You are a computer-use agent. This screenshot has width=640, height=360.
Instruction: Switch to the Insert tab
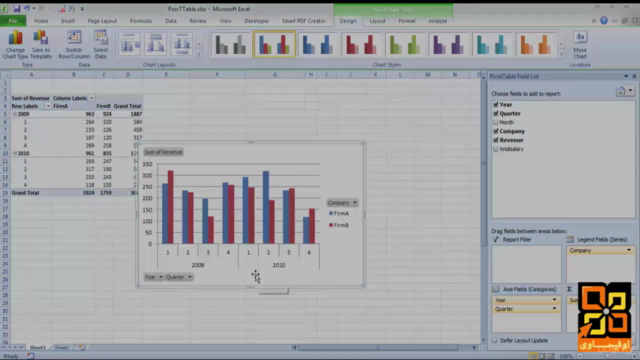68,21
